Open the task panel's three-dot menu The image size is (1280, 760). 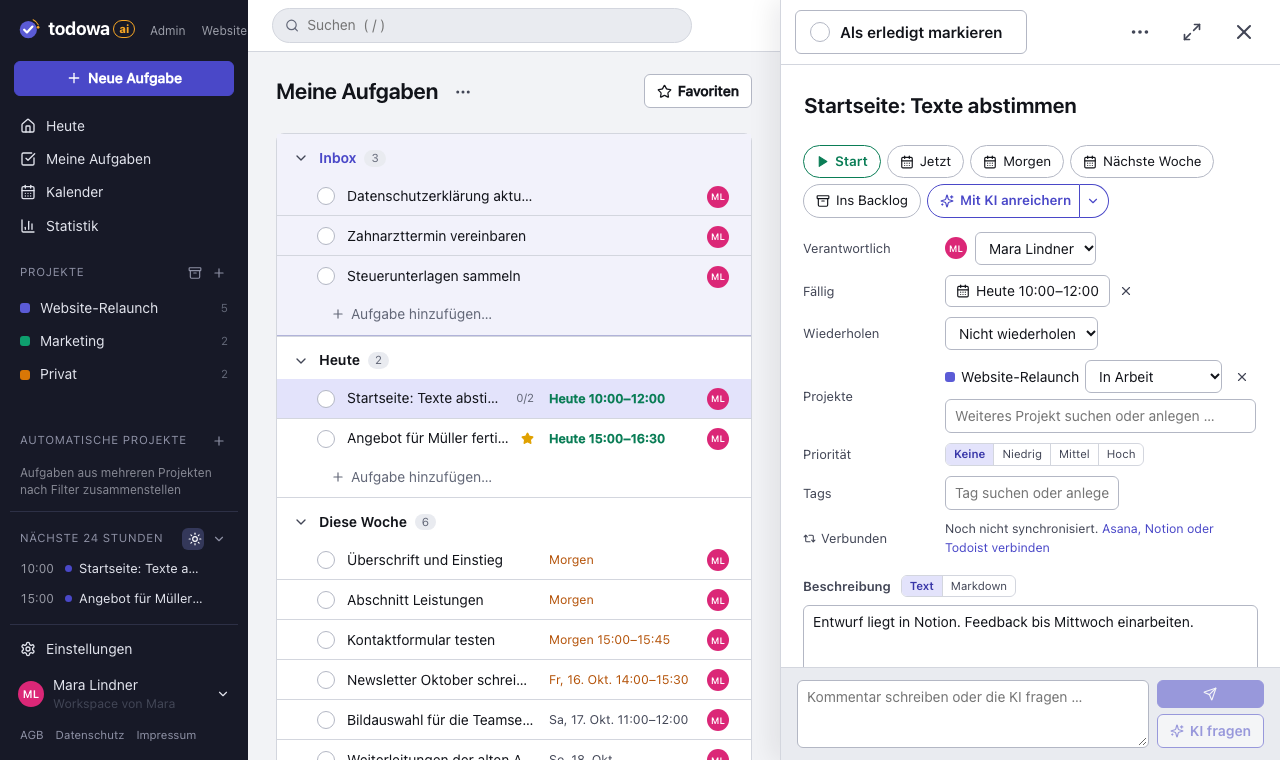pos(1140,32)
